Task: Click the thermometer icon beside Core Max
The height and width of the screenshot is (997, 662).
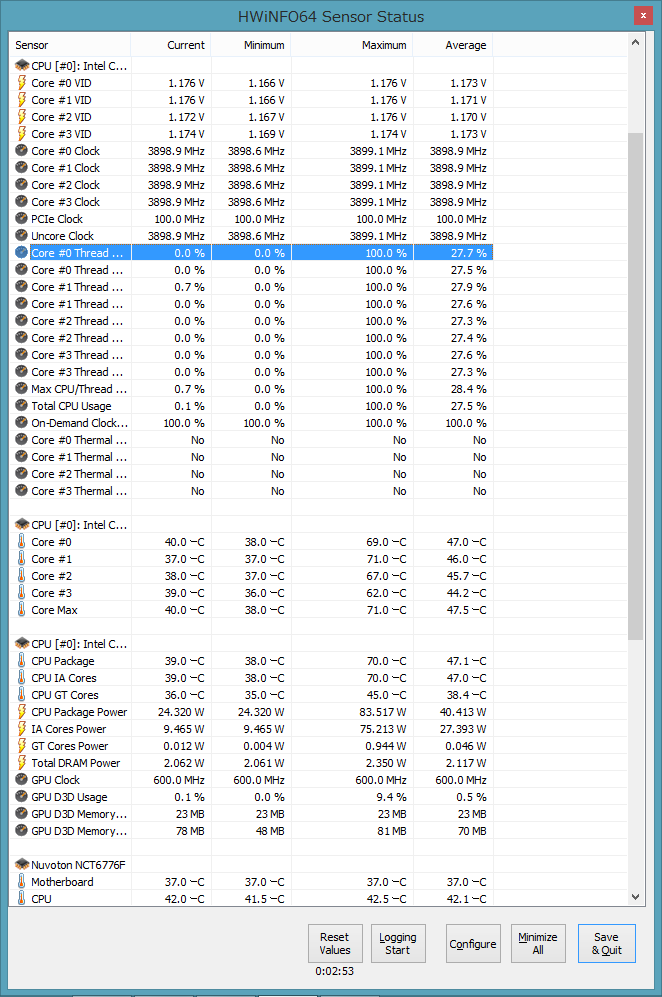Action: tap(22, 610)
